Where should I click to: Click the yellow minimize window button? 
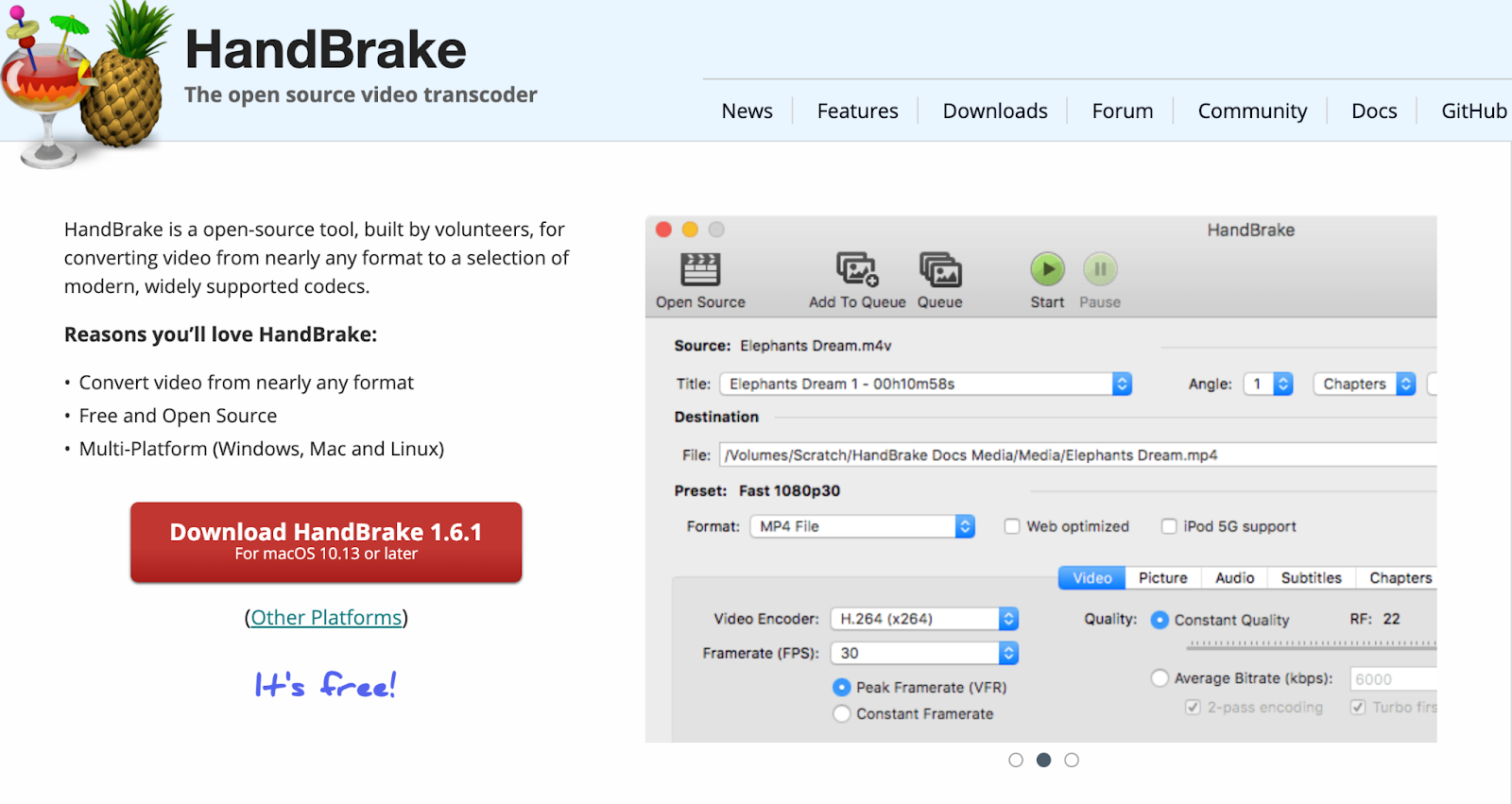click(x=690, y=230)
